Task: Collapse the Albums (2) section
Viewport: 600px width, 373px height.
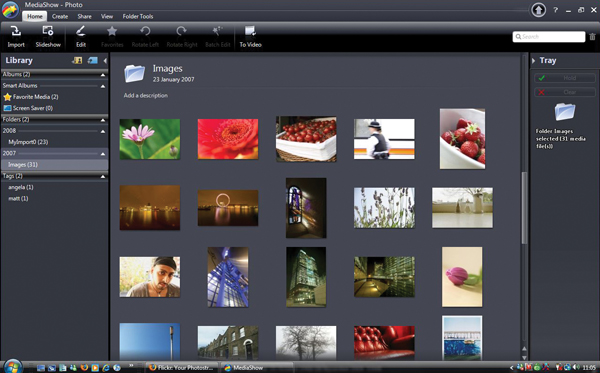Action: [x=103, y=75]
